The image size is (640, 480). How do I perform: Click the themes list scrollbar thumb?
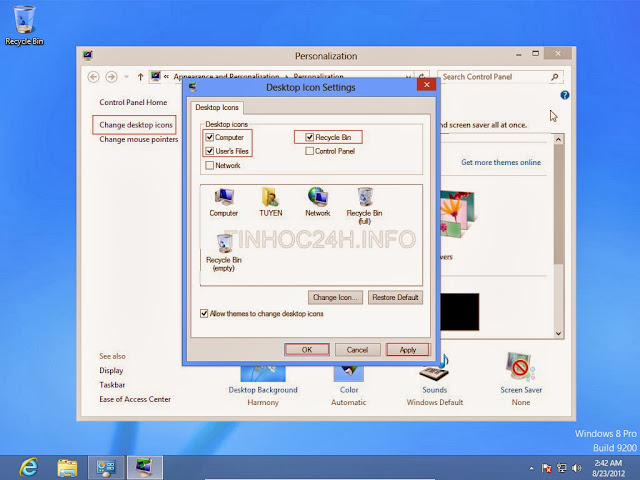(558, 204)
